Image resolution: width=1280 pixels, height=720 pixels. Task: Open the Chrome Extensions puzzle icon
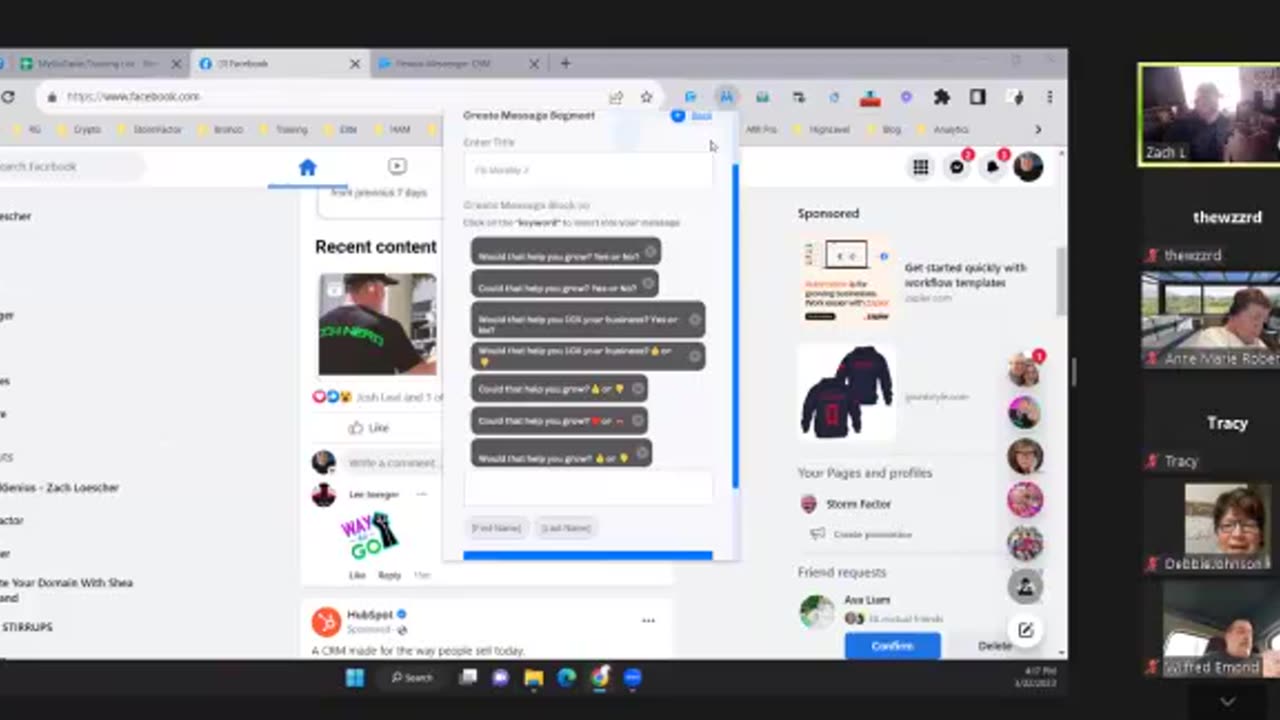(x=941, y=97)
